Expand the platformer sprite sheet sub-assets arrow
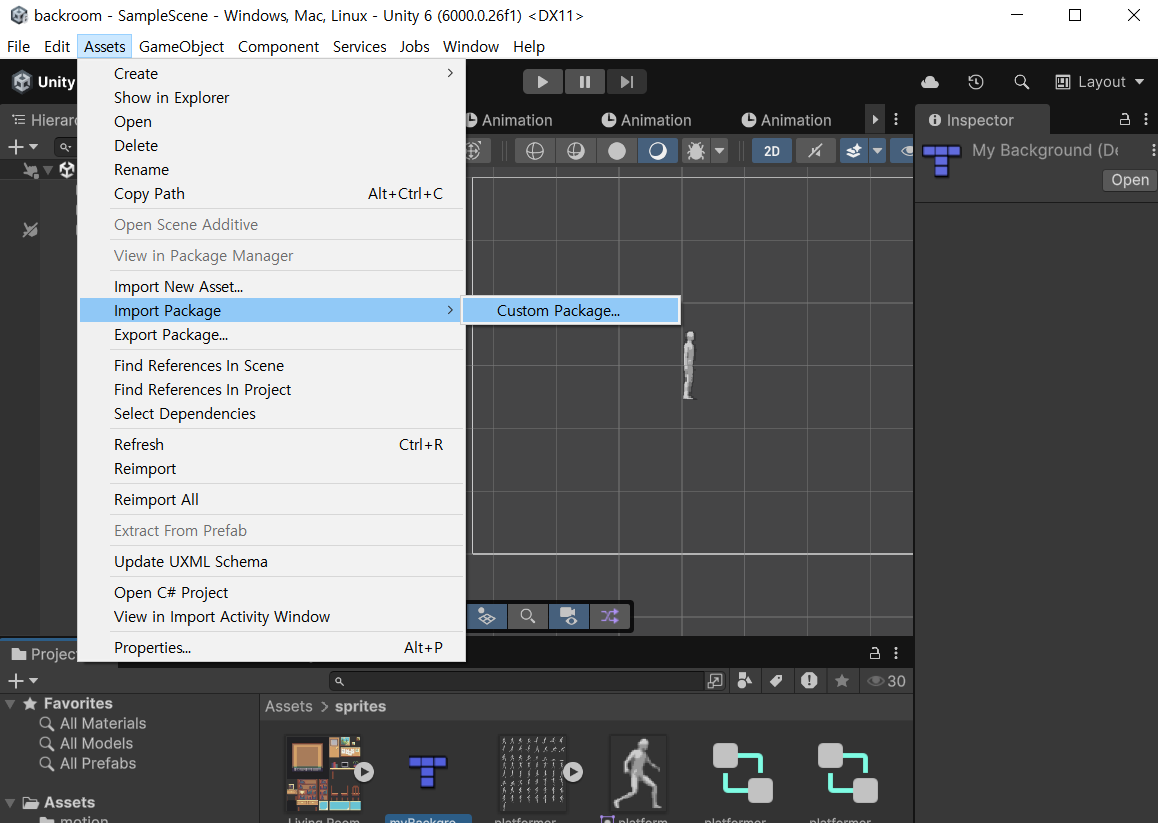 point(573,772)
